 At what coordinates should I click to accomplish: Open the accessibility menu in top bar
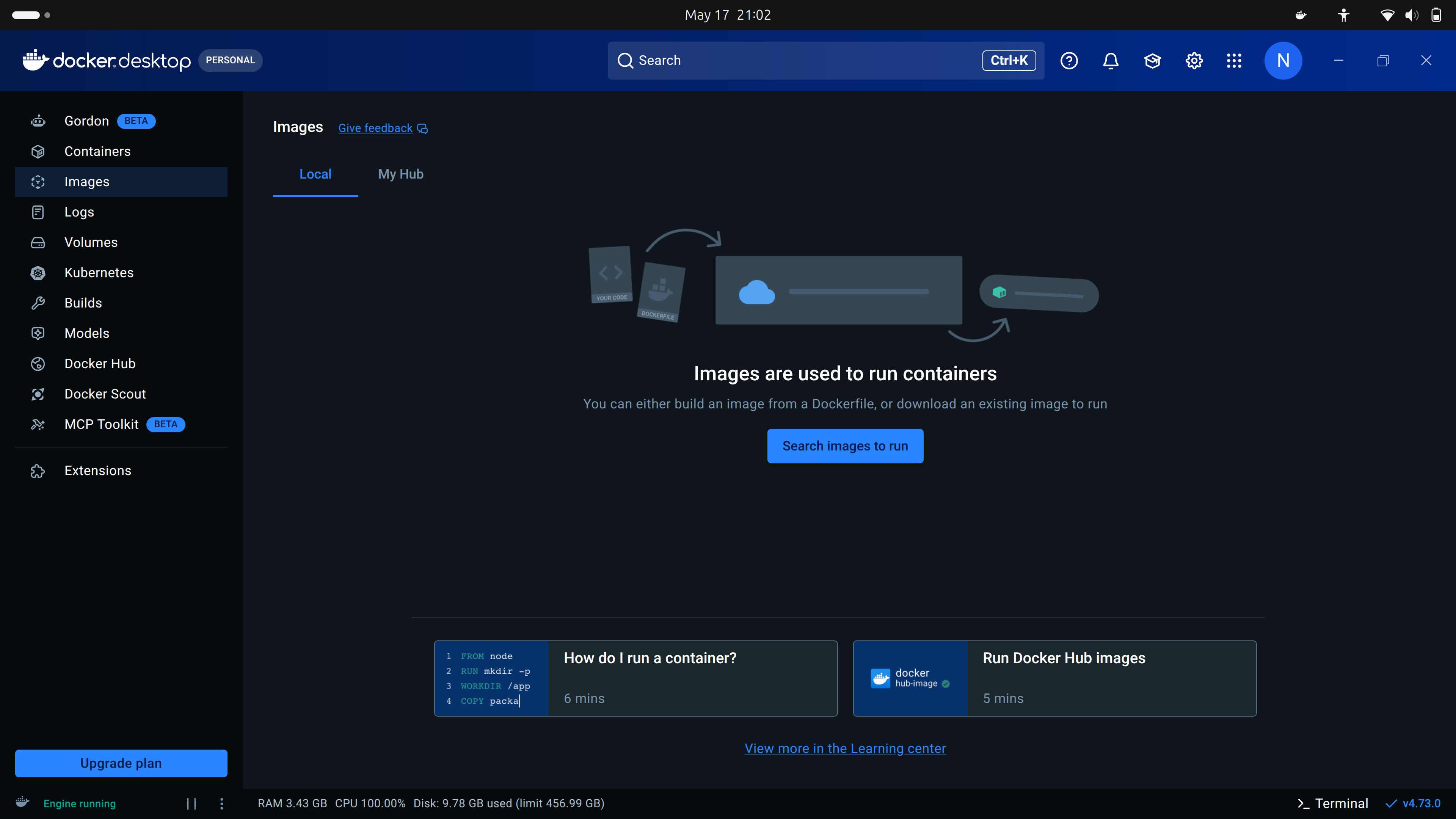pyautogui.click(x=1343, y=15)
